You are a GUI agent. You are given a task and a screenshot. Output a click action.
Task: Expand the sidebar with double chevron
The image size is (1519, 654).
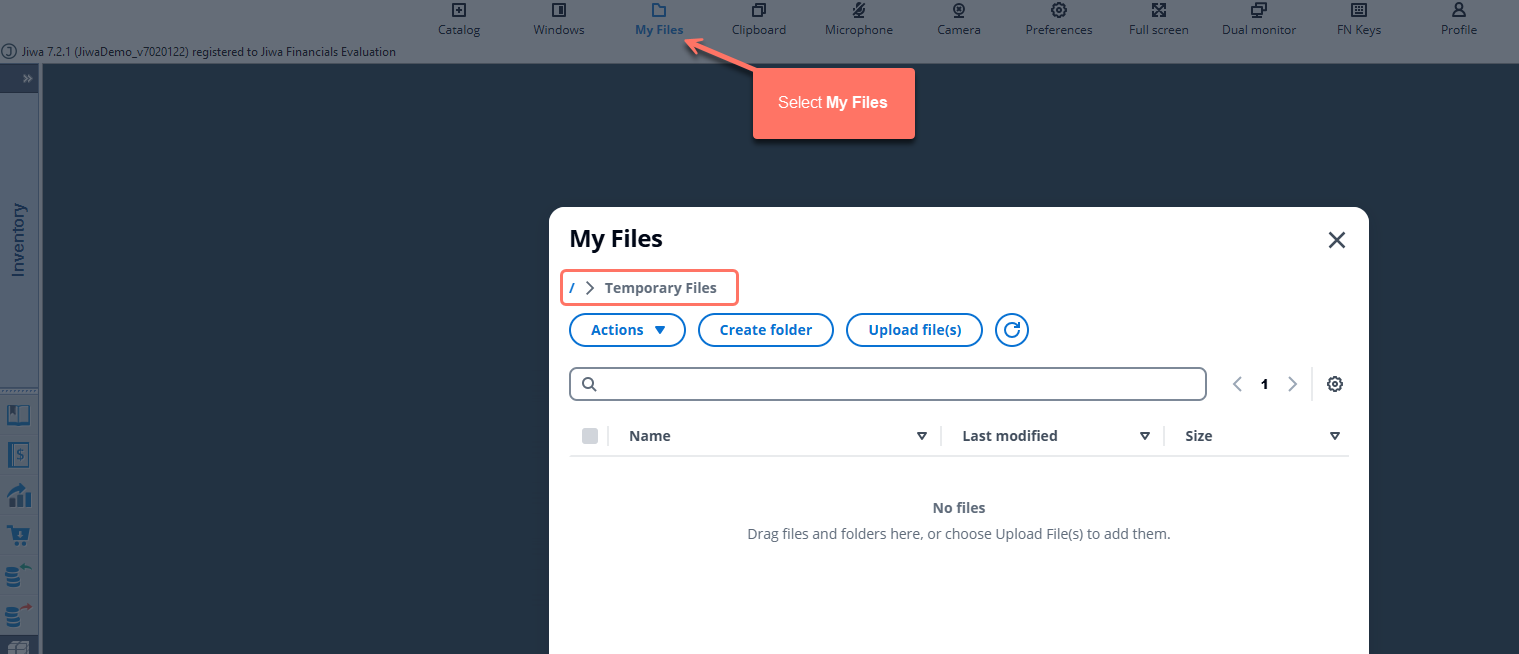pyautogui.click(x=28, y=78)
